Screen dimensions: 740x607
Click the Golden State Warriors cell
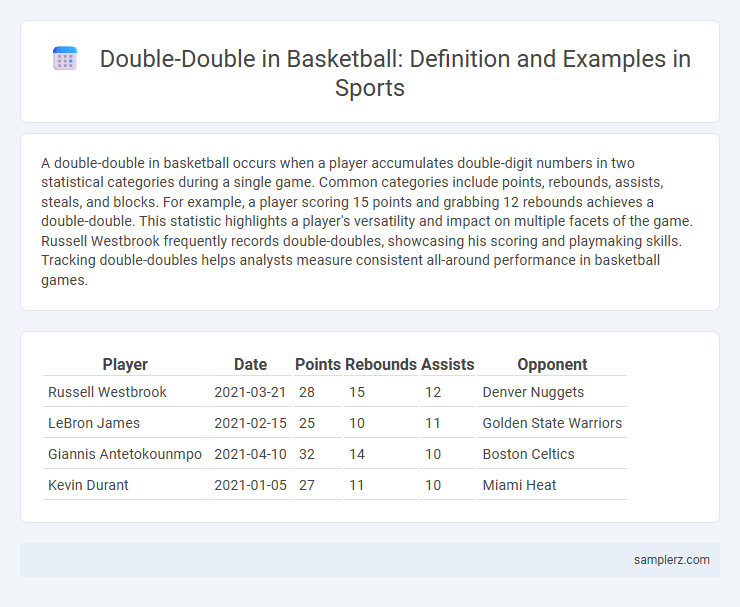point(552,423)
